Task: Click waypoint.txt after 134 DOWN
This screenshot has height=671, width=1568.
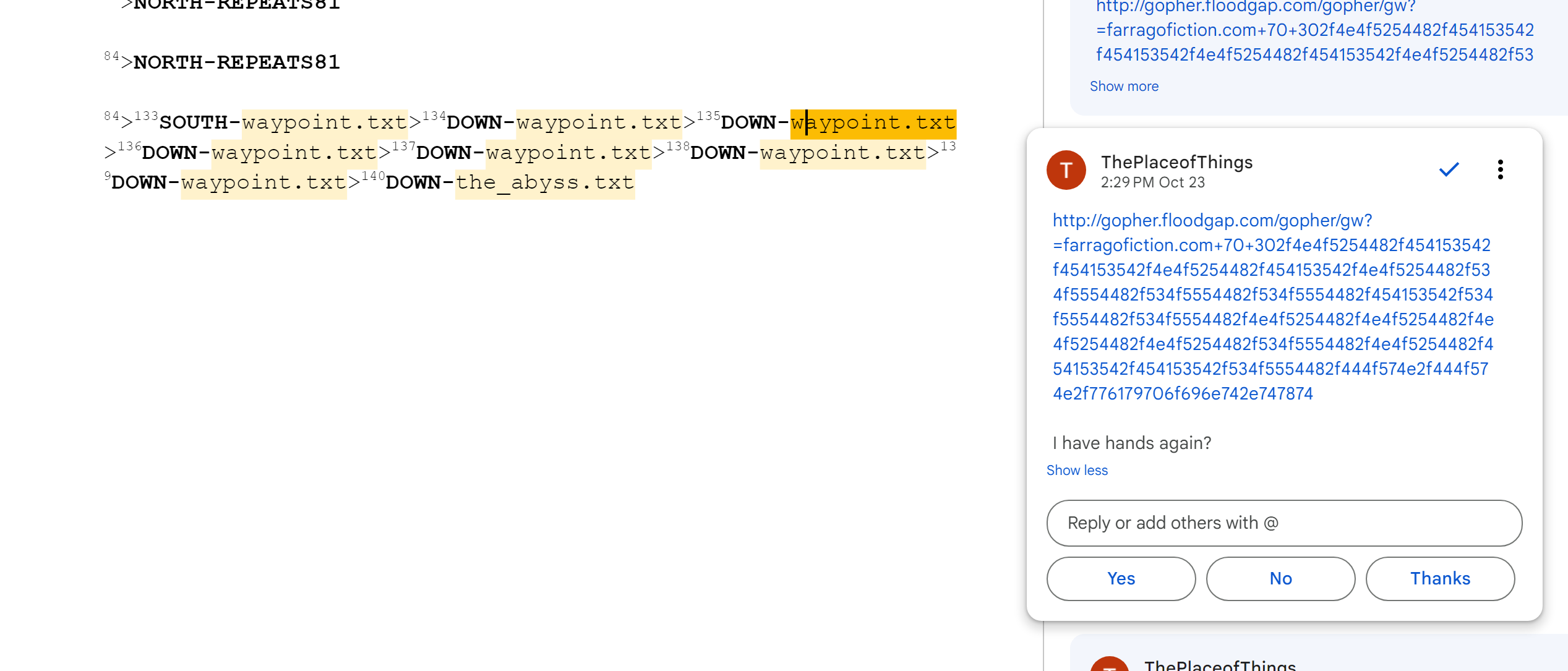Action: (598, 123)
